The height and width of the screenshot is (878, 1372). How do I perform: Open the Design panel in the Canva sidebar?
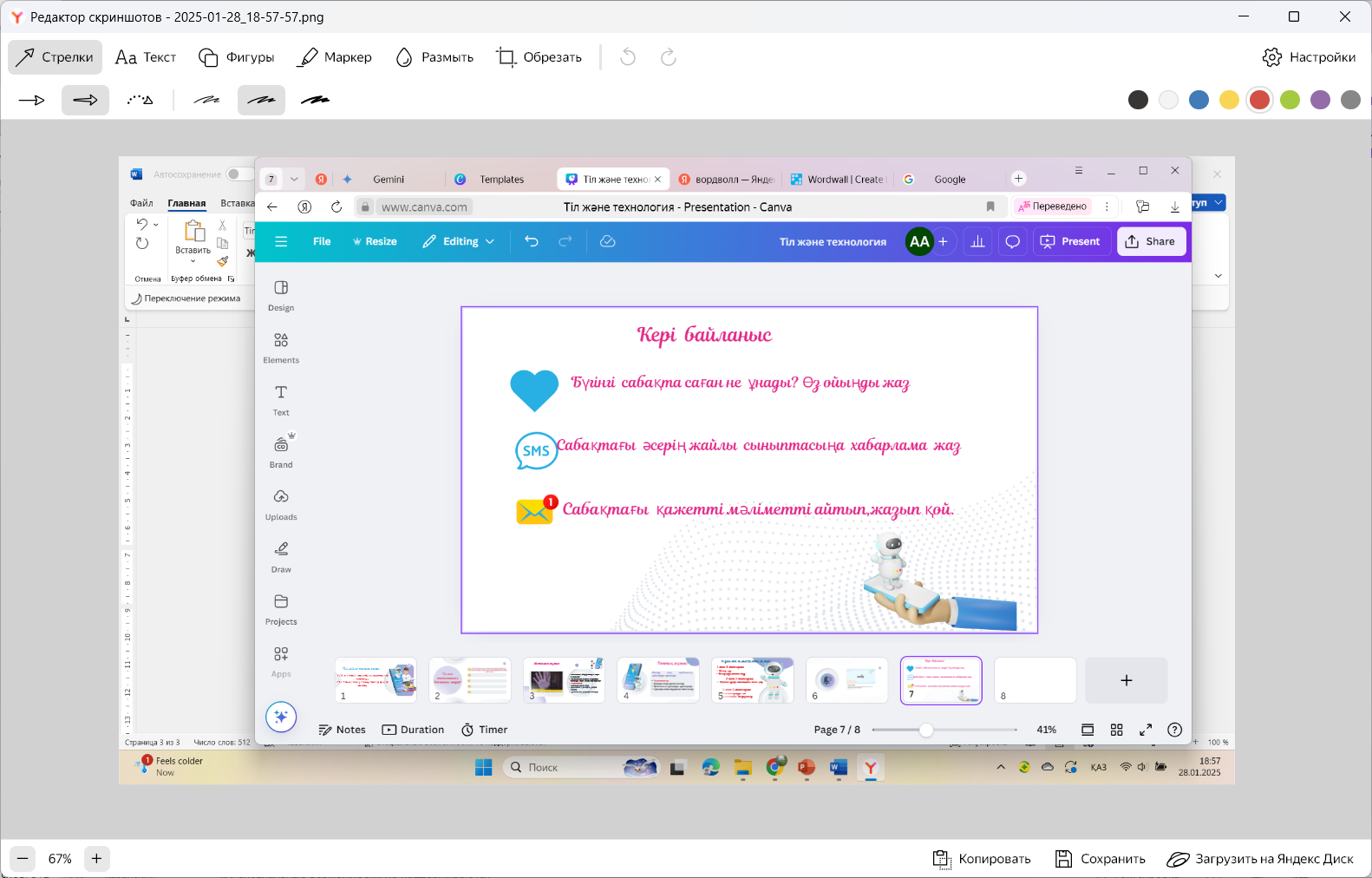point(281,296)
